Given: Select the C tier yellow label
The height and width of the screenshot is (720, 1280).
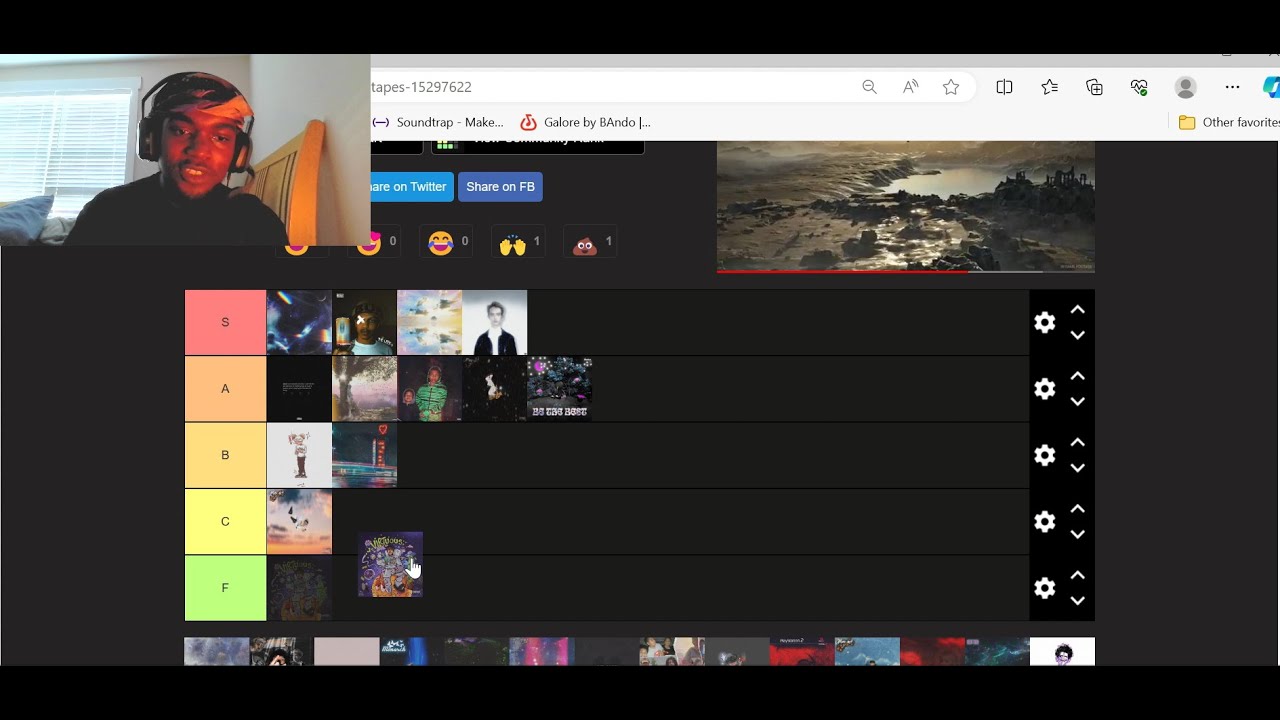Looking at the screenshot, I should [x=225, y=521].
